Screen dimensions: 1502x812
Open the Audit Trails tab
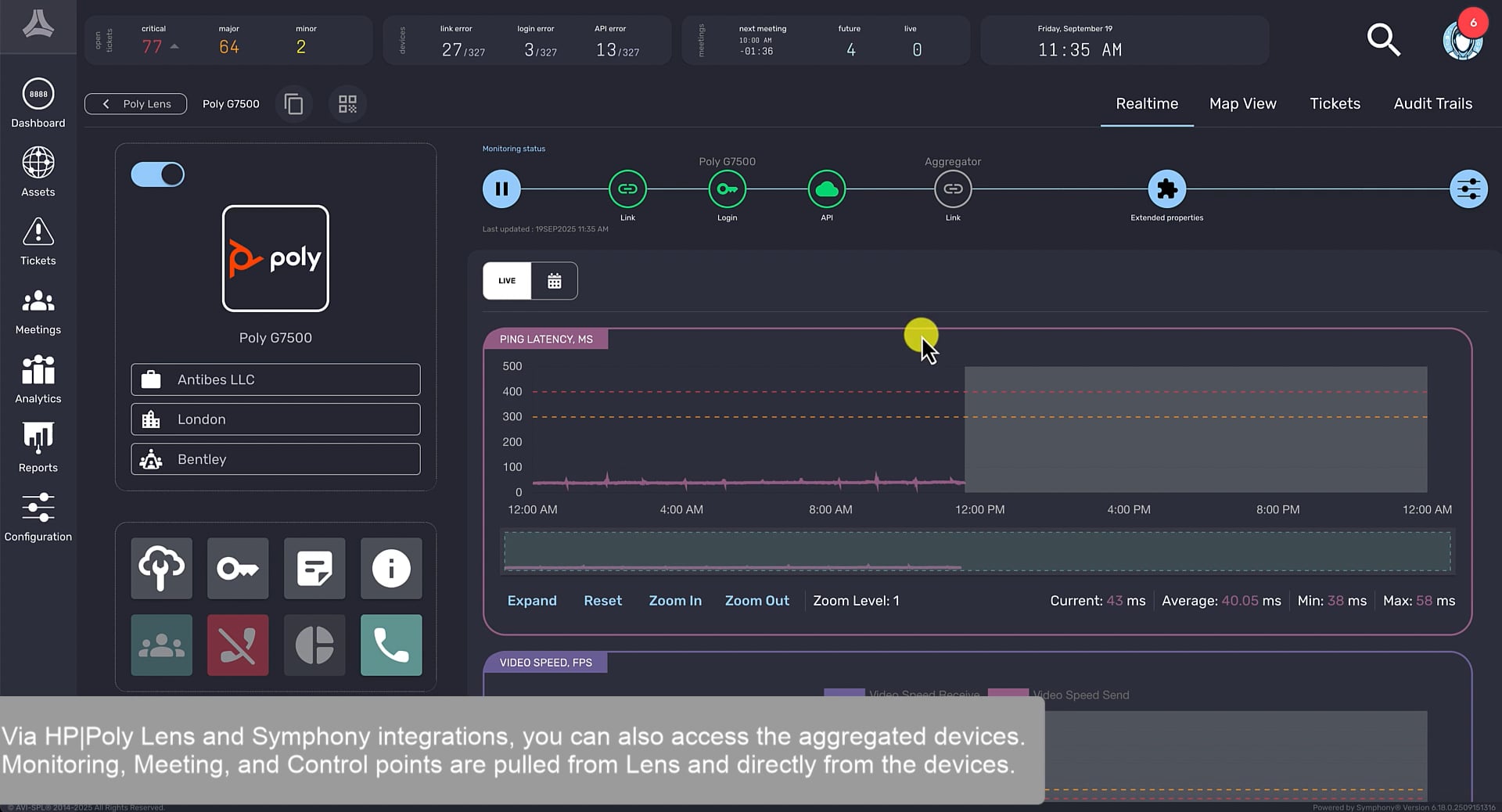pos(1432,104)
